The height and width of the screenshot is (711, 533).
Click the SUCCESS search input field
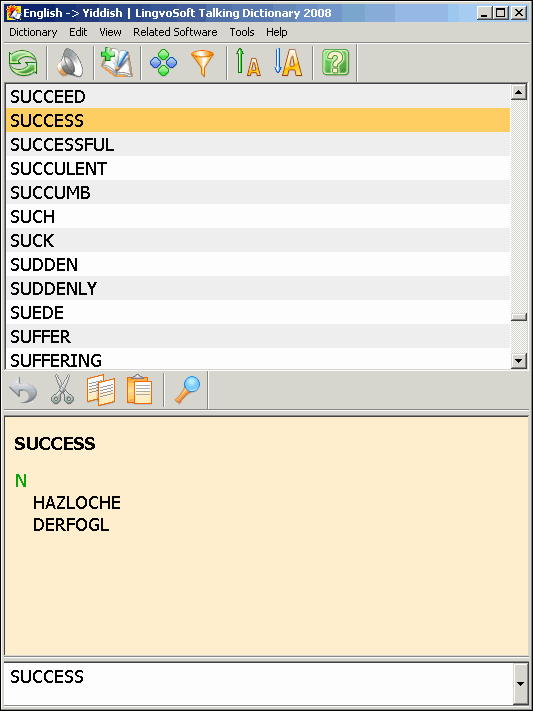[x=259, y=683]
